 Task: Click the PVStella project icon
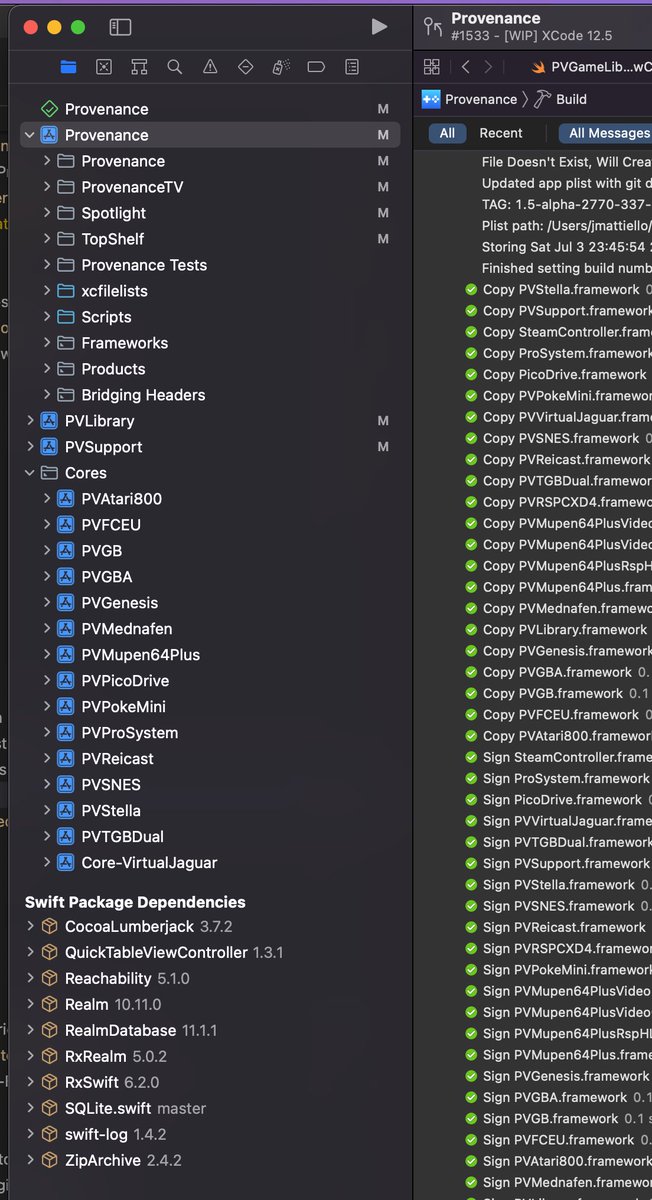tap(66, 811)
